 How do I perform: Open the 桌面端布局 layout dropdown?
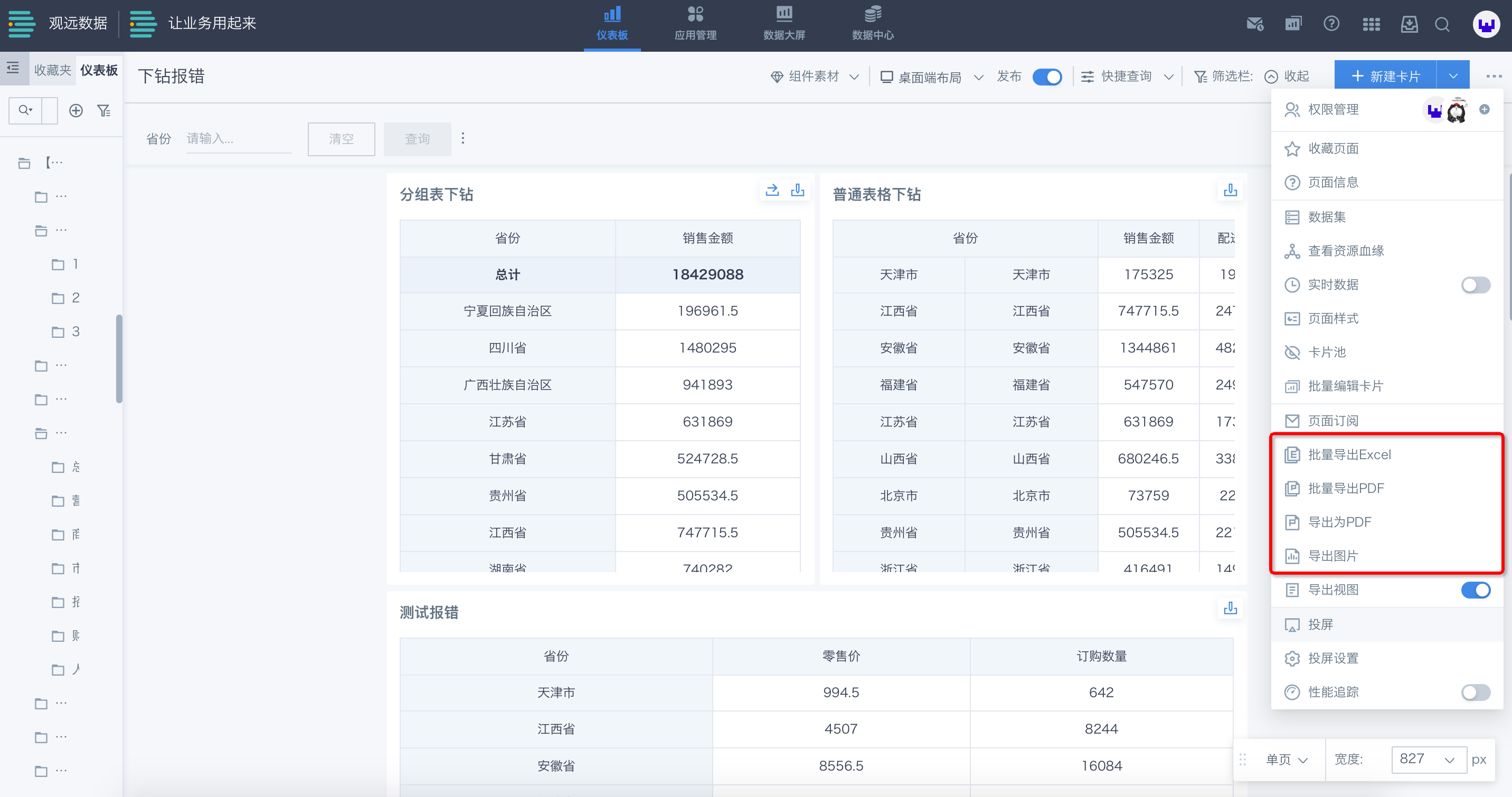pos(931,77)
